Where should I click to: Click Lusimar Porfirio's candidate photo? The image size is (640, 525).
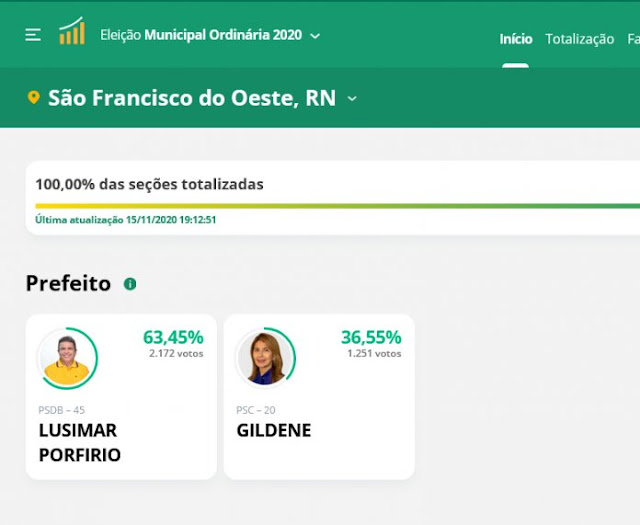(x=67, y=358)
